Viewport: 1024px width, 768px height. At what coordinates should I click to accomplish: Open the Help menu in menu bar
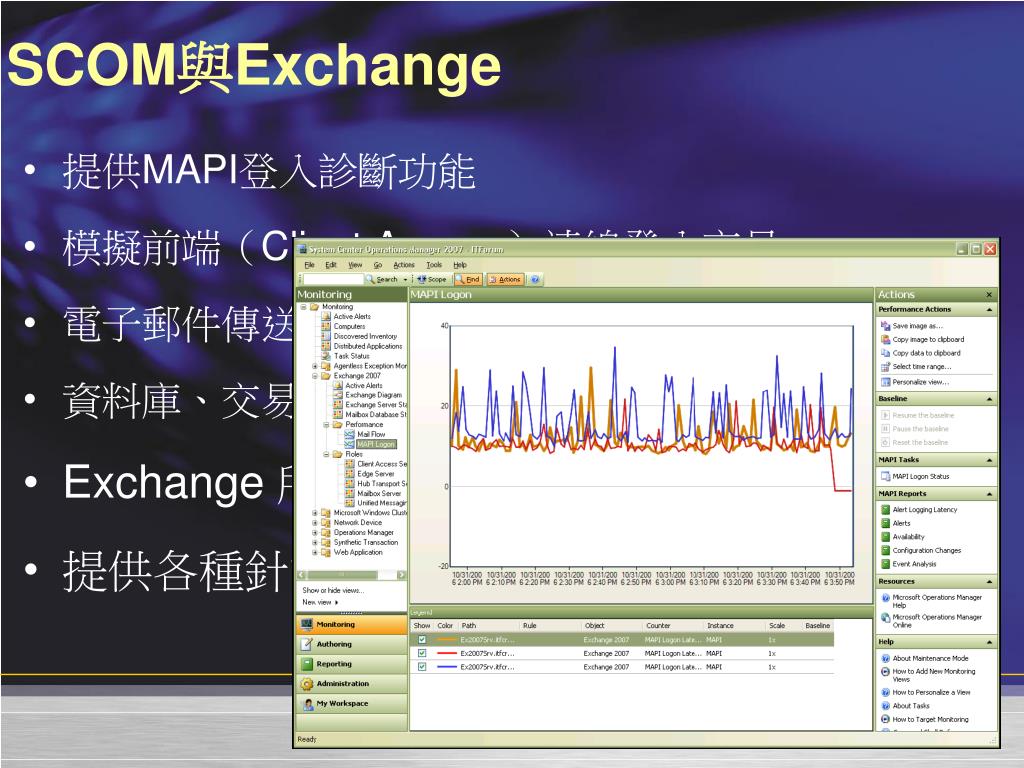click(460, 265)
